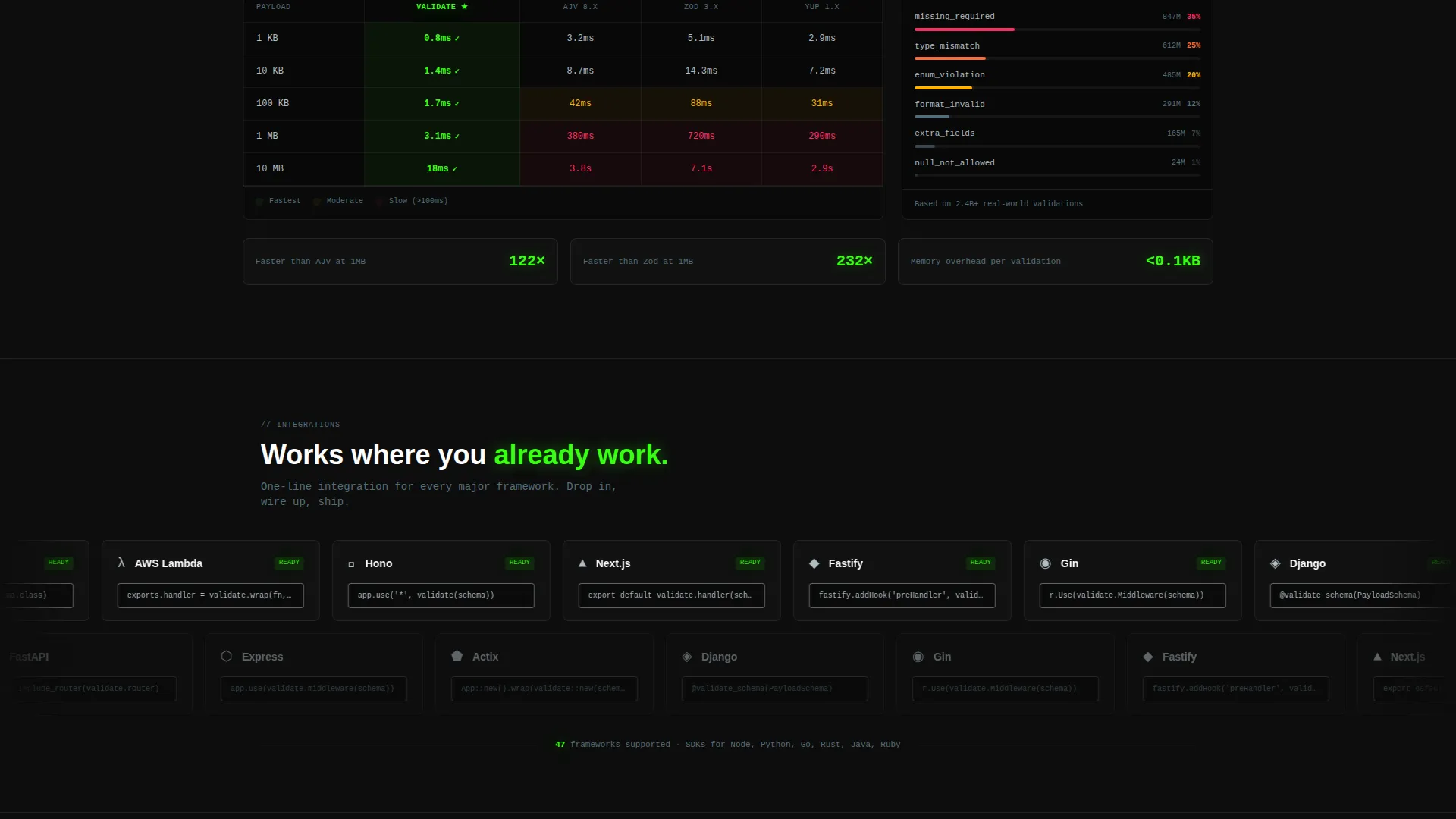
Task: Click the type_mismatch progress bar
Action: tap(1057, 58)
